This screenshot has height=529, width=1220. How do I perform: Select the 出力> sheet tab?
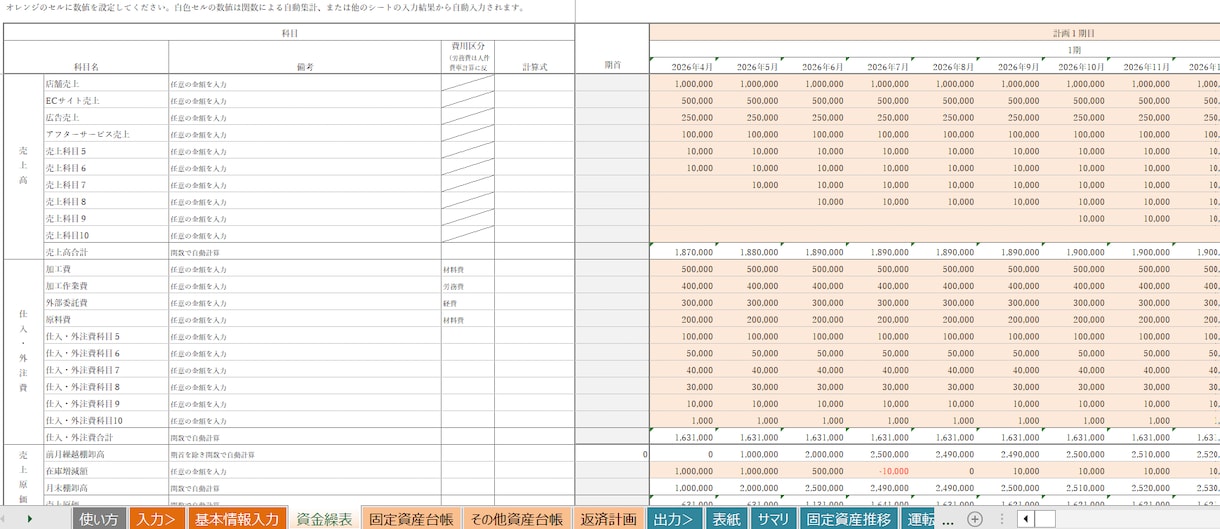675,519
